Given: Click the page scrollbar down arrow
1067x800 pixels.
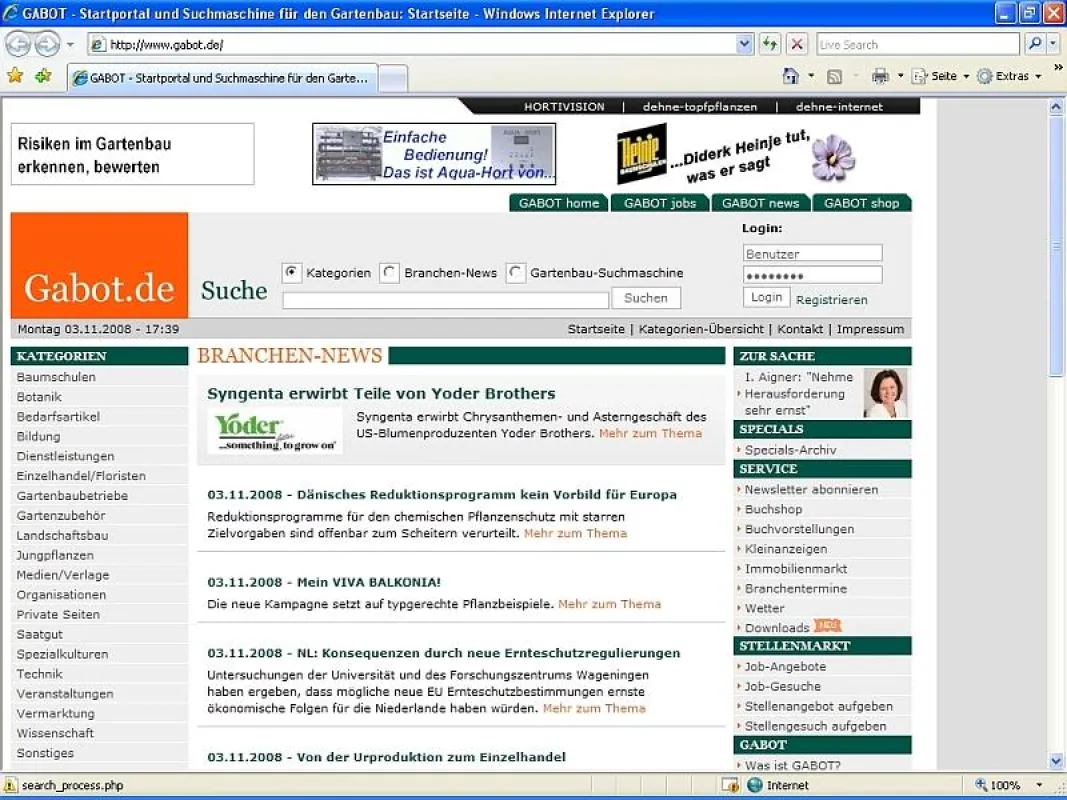Looking at the screenshot, I should [1056, 761].
